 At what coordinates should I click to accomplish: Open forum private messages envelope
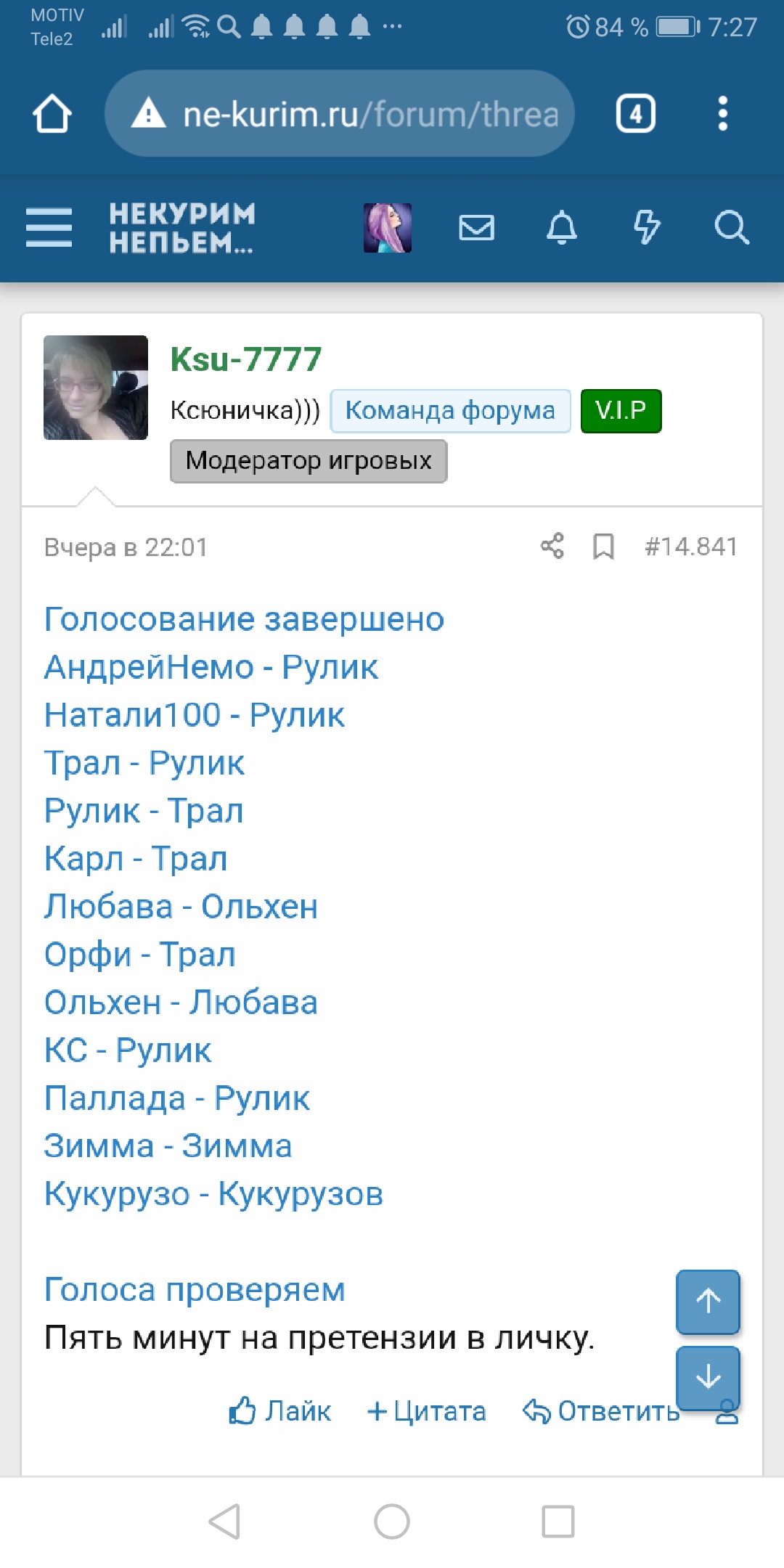[476, 228]
